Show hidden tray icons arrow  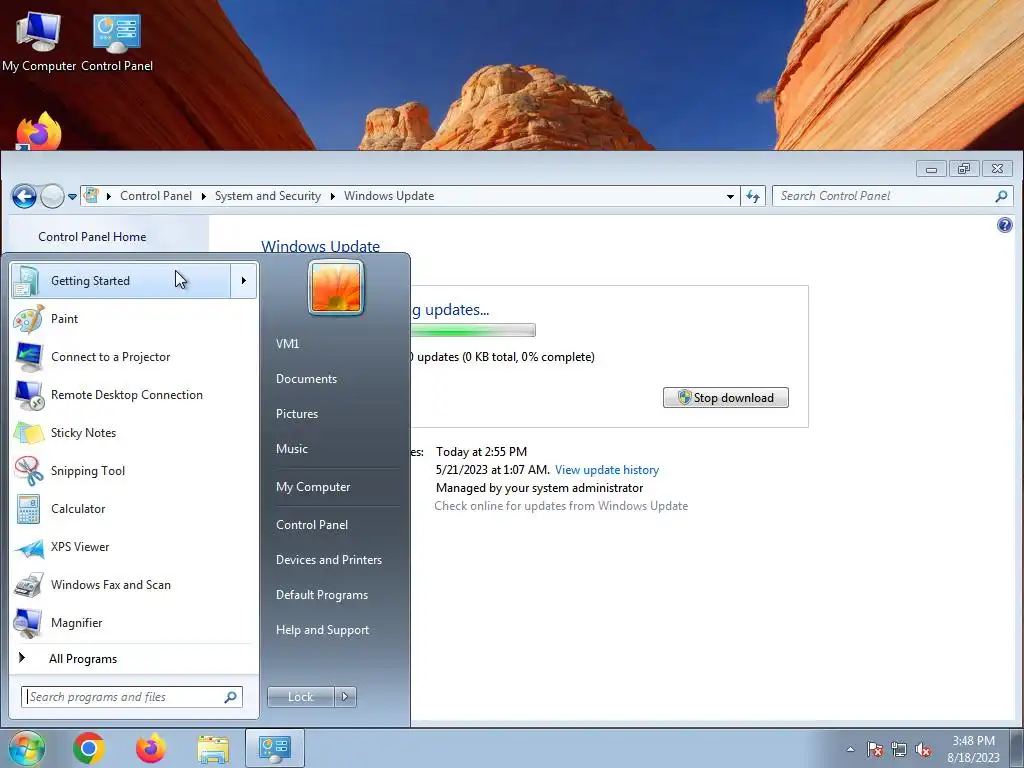[850, 749]
